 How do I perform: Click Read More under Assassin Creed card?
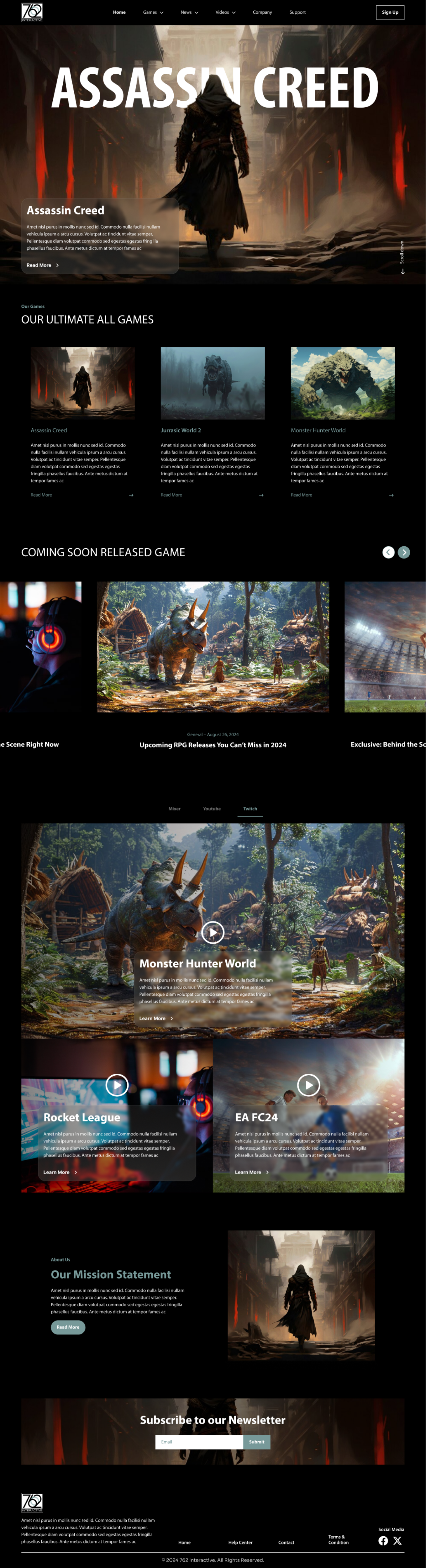point(41,495)
